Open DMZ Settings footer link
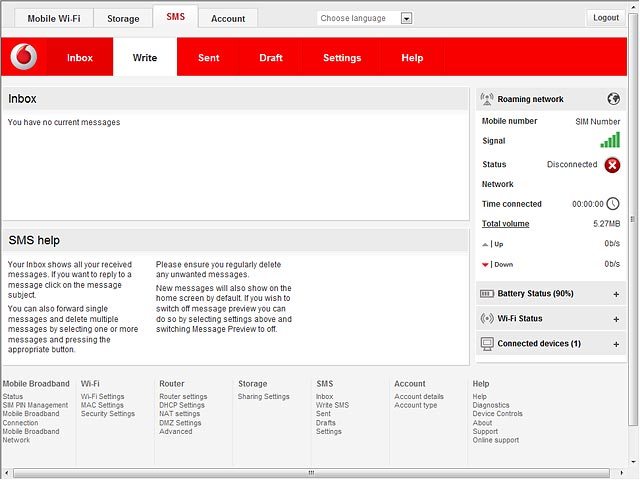The height and width of the screenshot is (480, 640). [180, 422]
